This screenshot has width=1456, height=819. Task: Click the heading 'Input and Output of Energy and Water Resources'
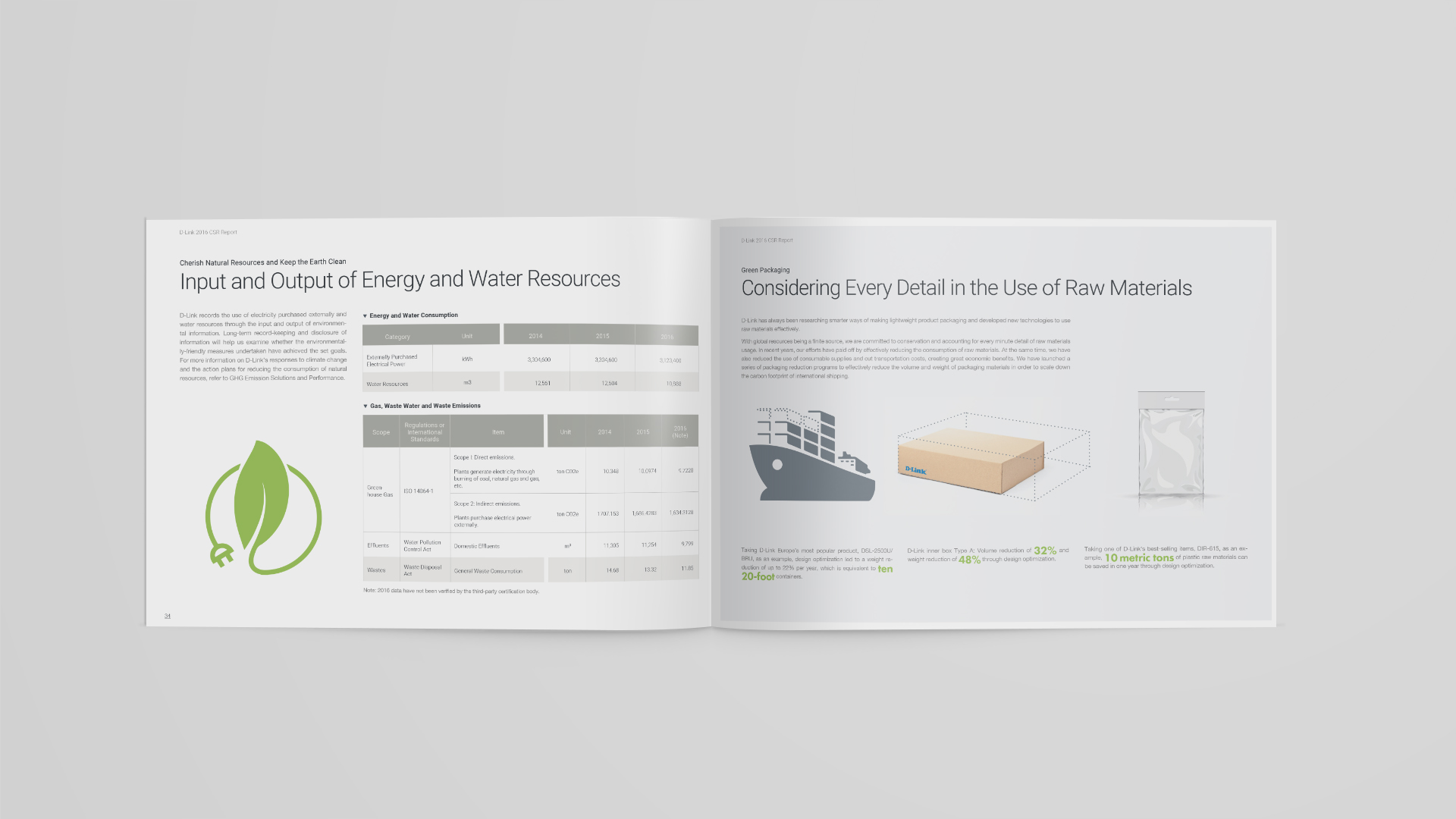(x=400, y=280)
